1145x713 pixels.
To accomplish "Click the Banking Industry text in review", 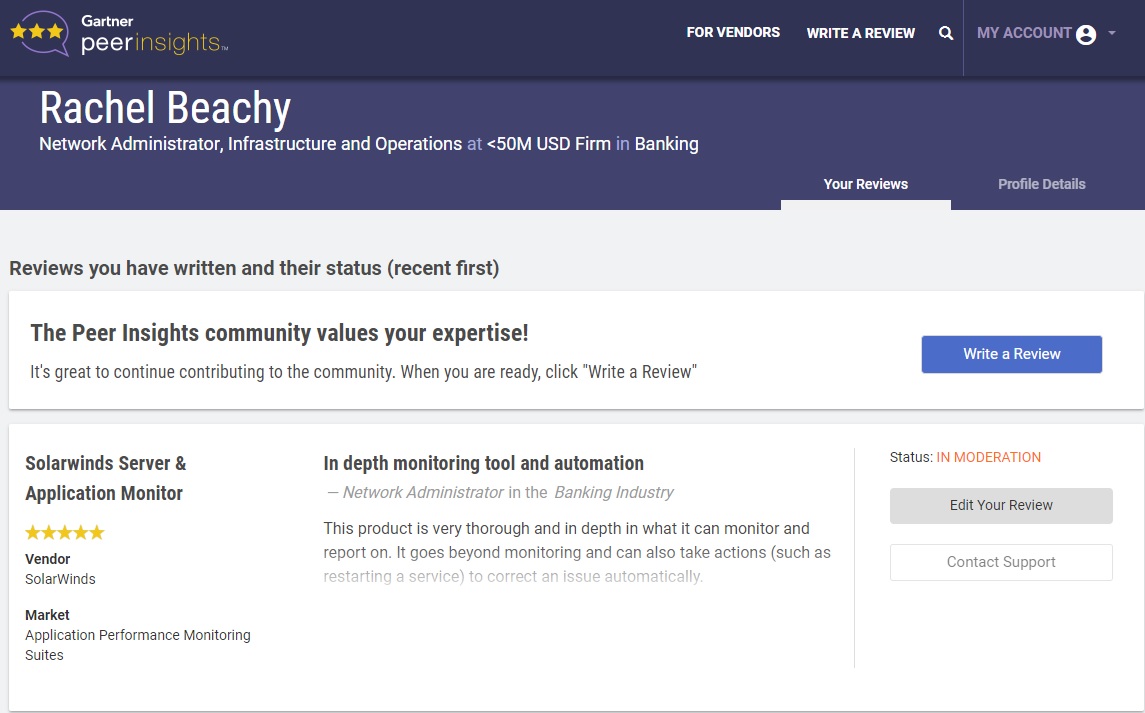I will [x=613, y=492].
